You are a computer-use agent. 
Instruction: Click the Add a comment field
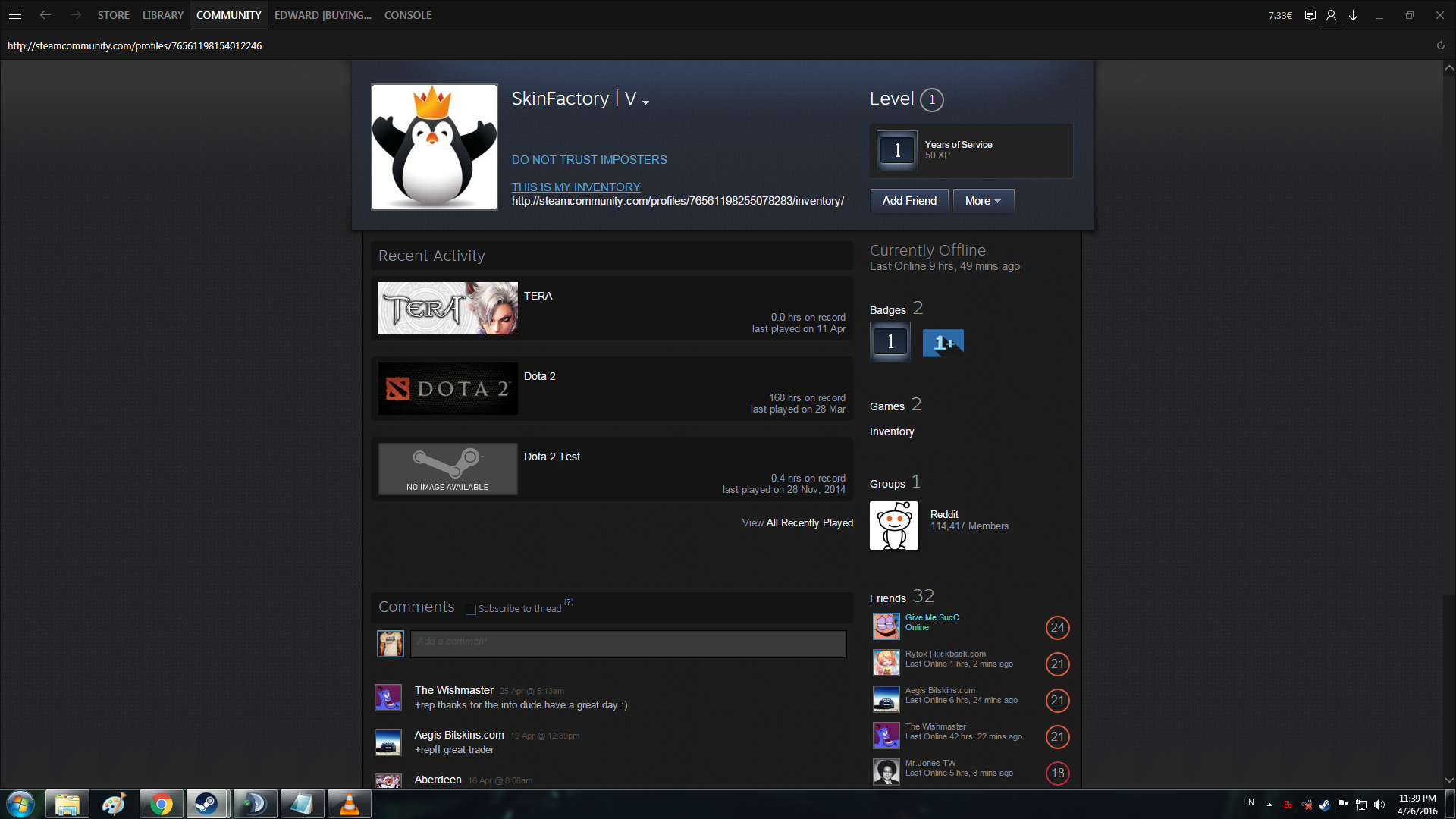tap(628, 643)
